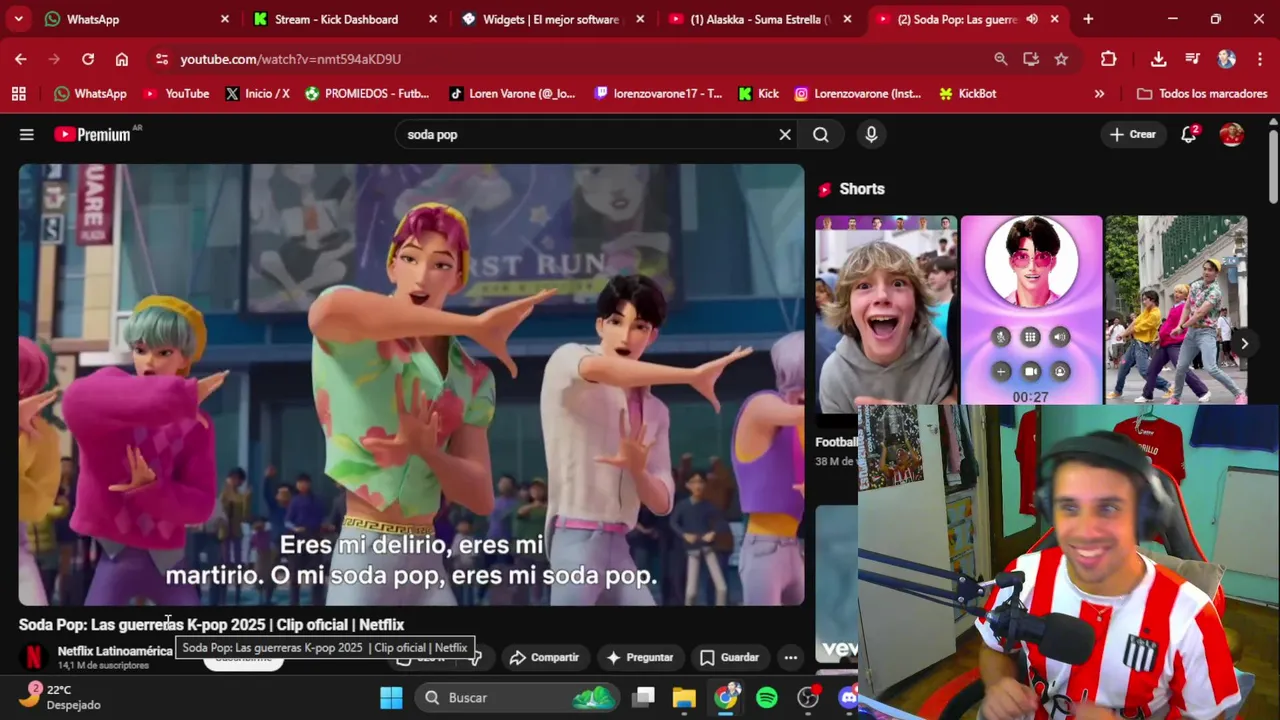Show next Shorts with the right arrow
The width and height of the screenshot is (1280, 720).
[1244, 343]
